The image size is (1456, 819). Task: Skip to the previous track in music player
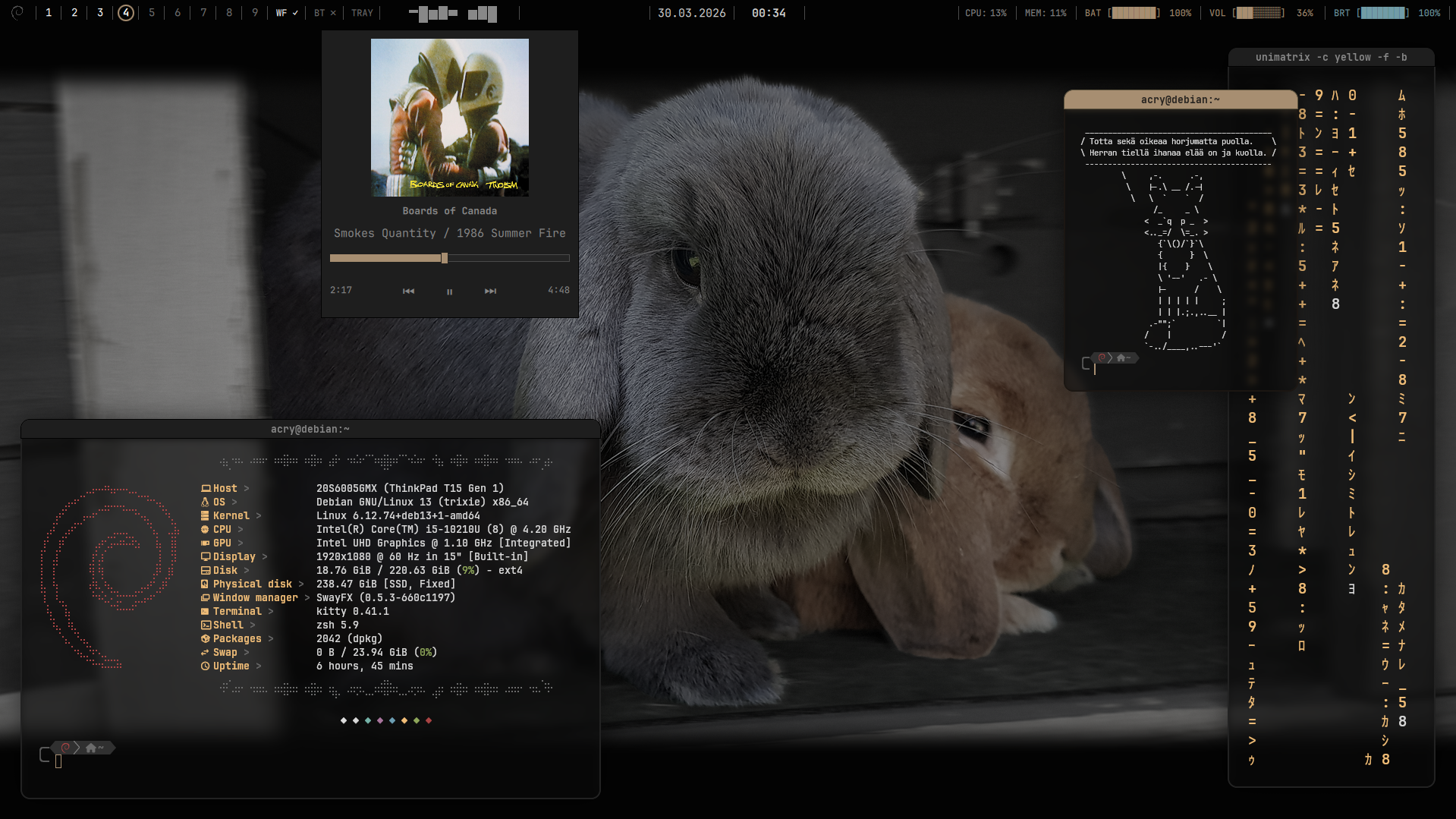coord(408,291)
